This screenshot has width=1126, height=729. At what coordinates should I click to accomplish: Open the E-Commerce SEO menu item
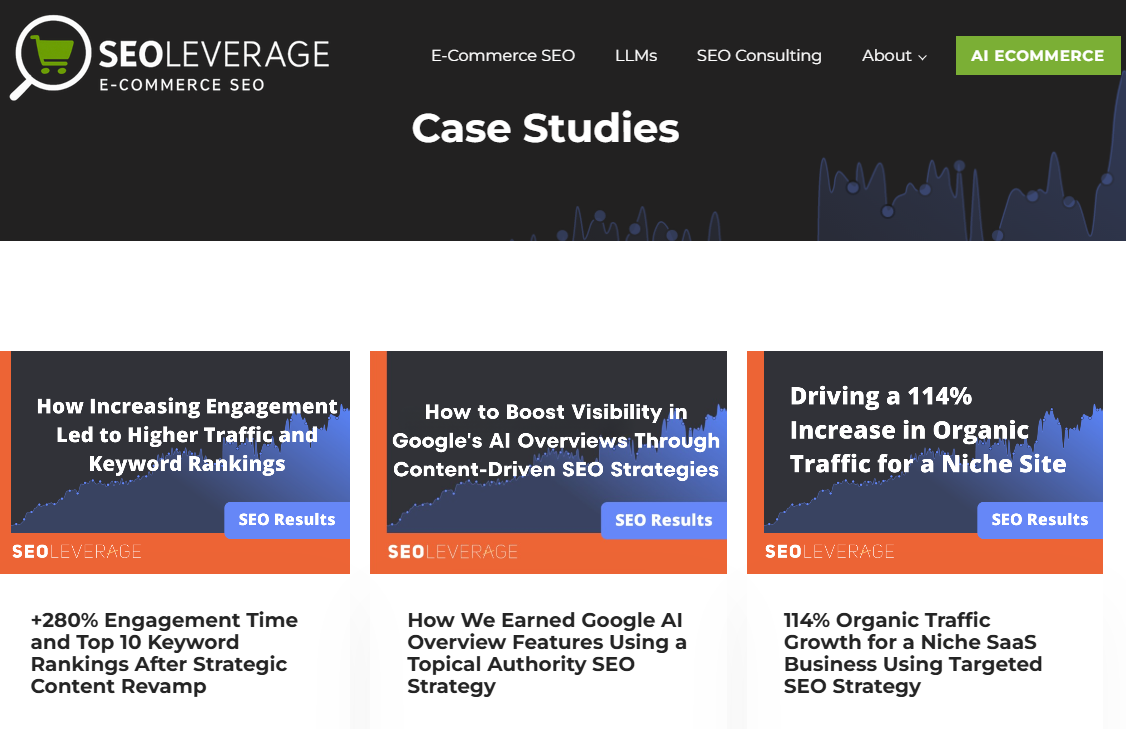(x=503, y=56)
